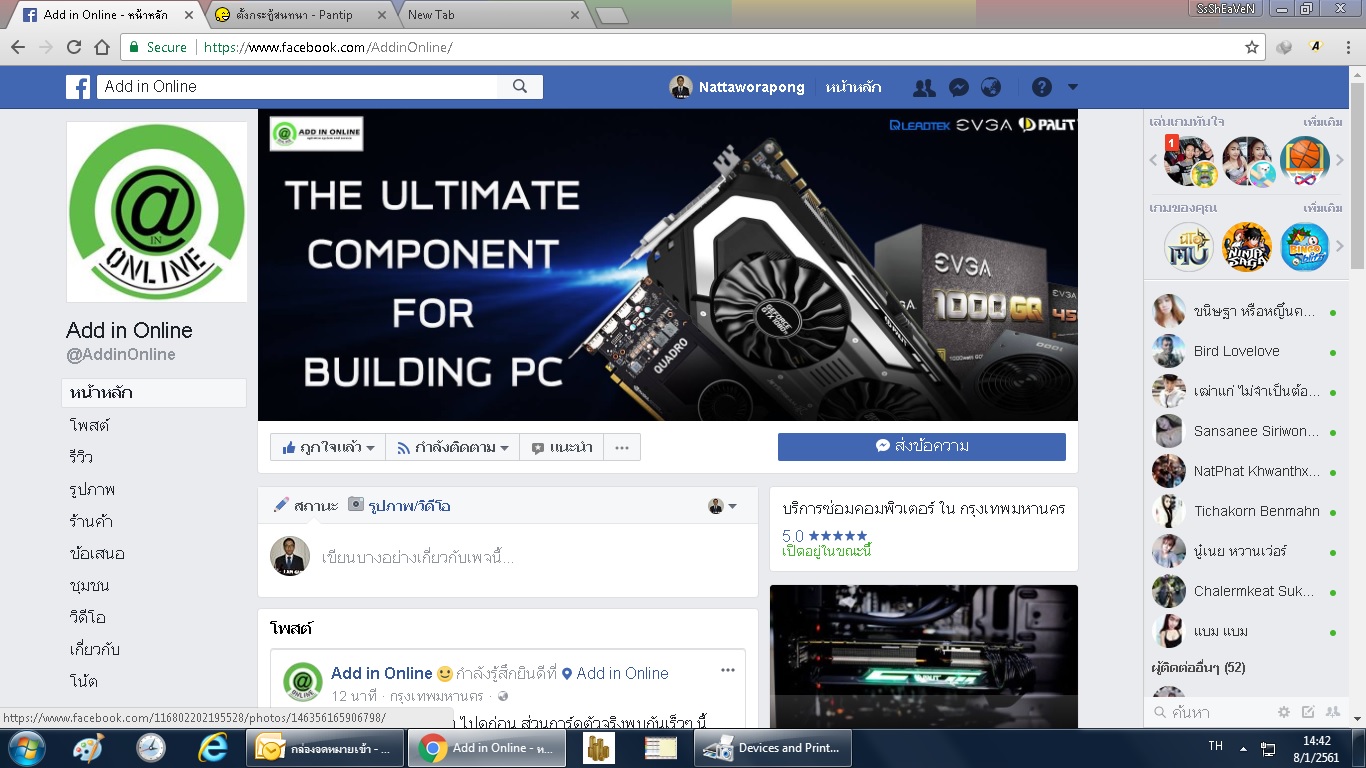Open the Chrome three-dot menu
The image size is (1366, 768).
(x=1347, y=47)
